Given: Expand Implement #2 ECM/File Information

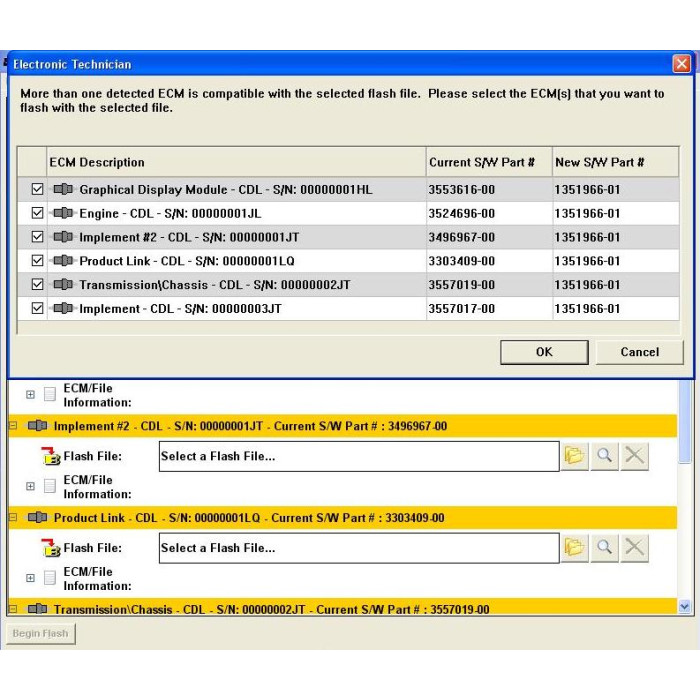Looking at the screenshot, I should 30,486.
